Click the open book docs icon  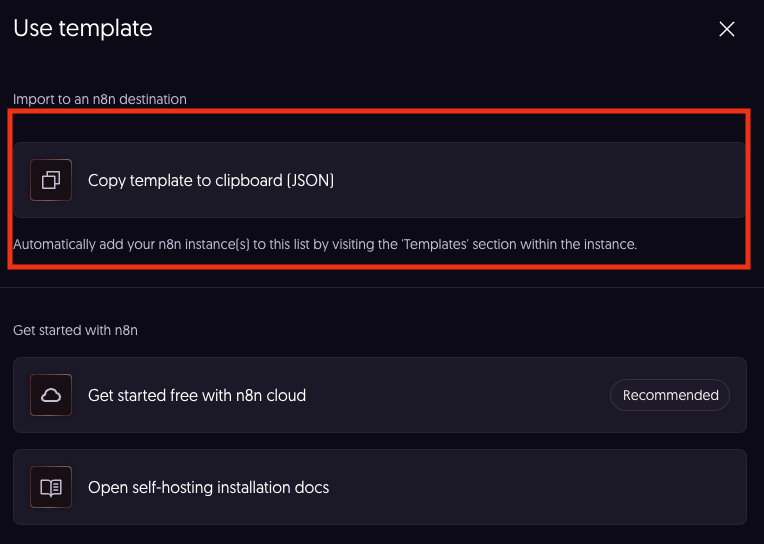[x=51, y=487]
